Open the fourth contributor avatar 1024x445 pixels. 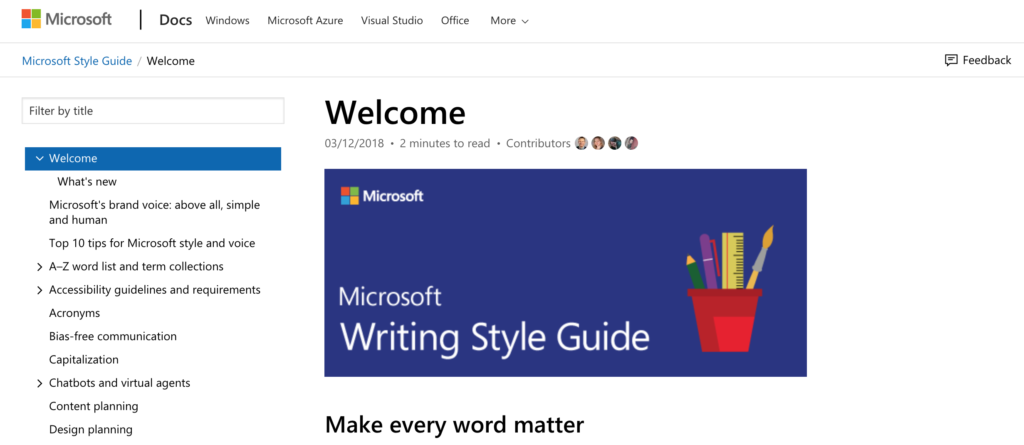click(x=631, y=143)
